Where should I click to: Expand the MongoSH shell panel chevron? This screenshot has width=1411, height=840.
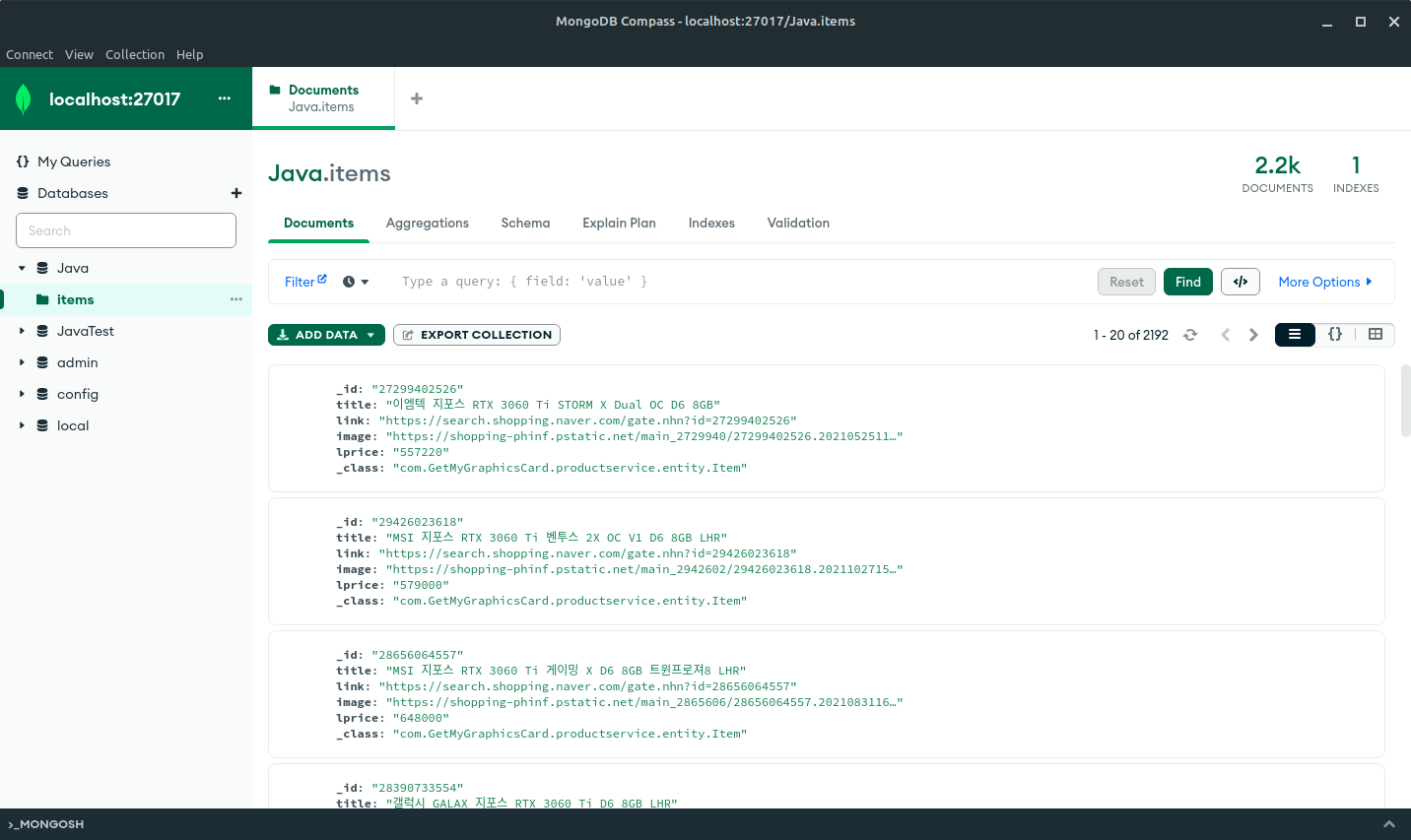(1389, 824)
